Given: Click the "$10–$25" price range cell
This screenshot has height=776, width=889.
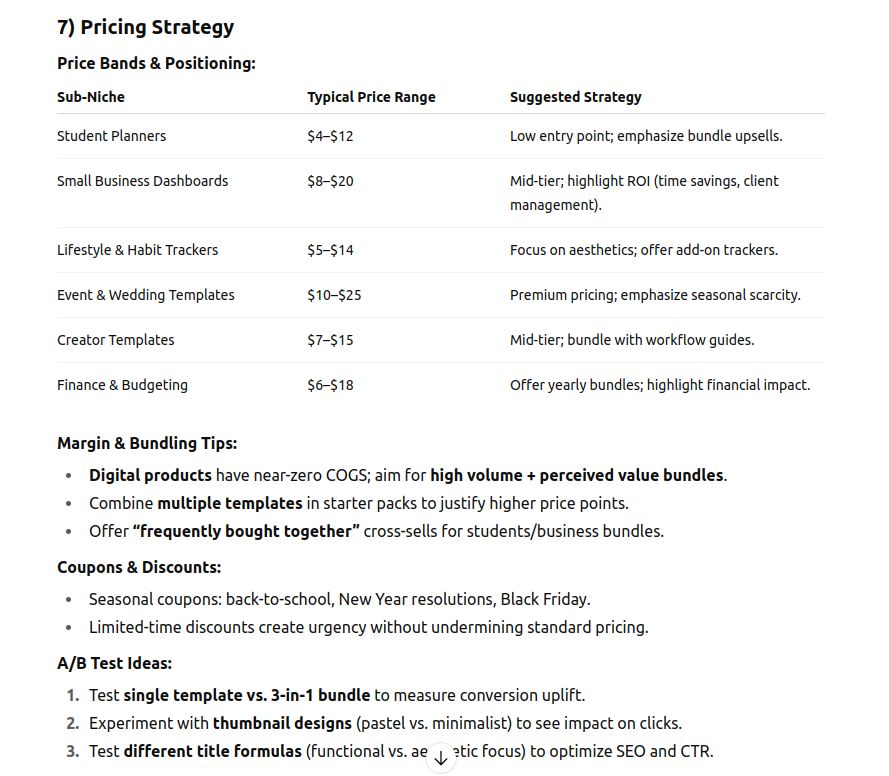Looking at the screenshot, I should 334,295.
